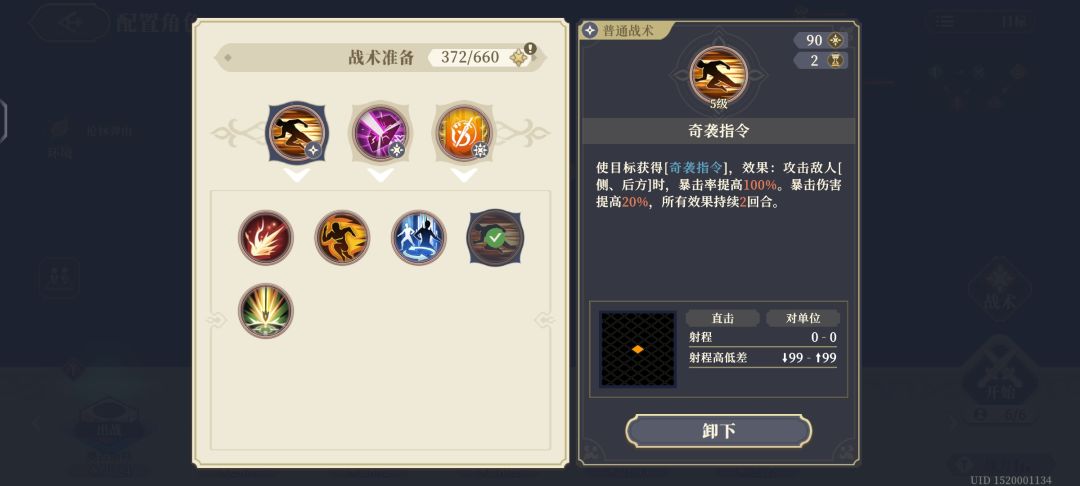The width and height of the screenshot is (1080, 486).
Task: Tap the range grid preview thumbnail
Action: [638, 349]
